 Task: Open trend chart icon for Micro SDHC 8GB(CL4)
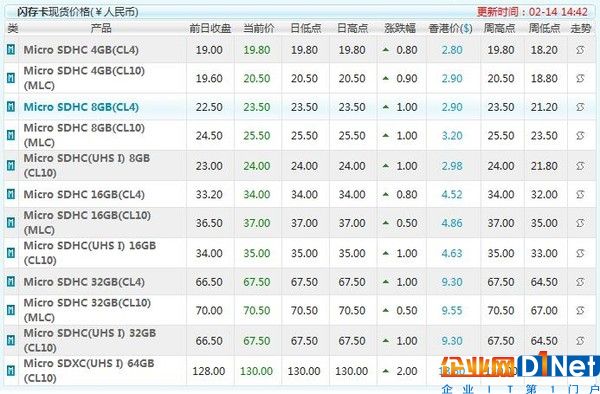(580, 107)
